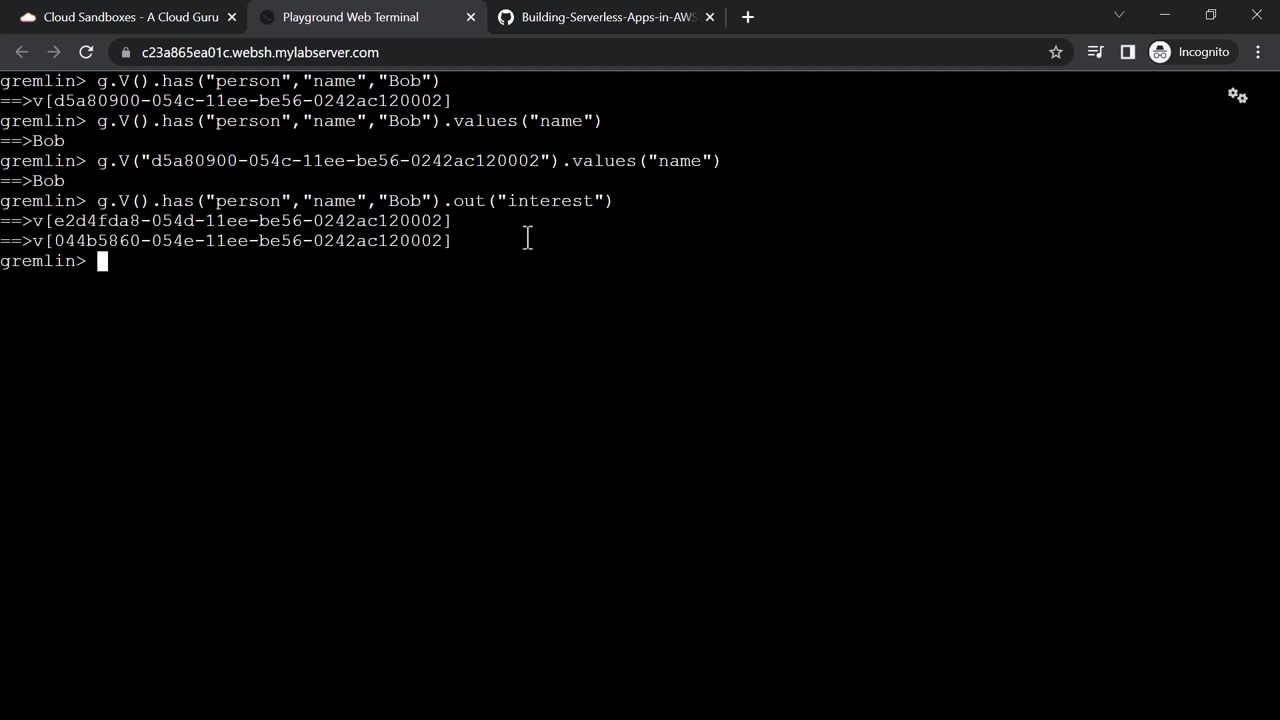Minimize the browser window
The image size is (1280, 720).
click(1165, 15)
